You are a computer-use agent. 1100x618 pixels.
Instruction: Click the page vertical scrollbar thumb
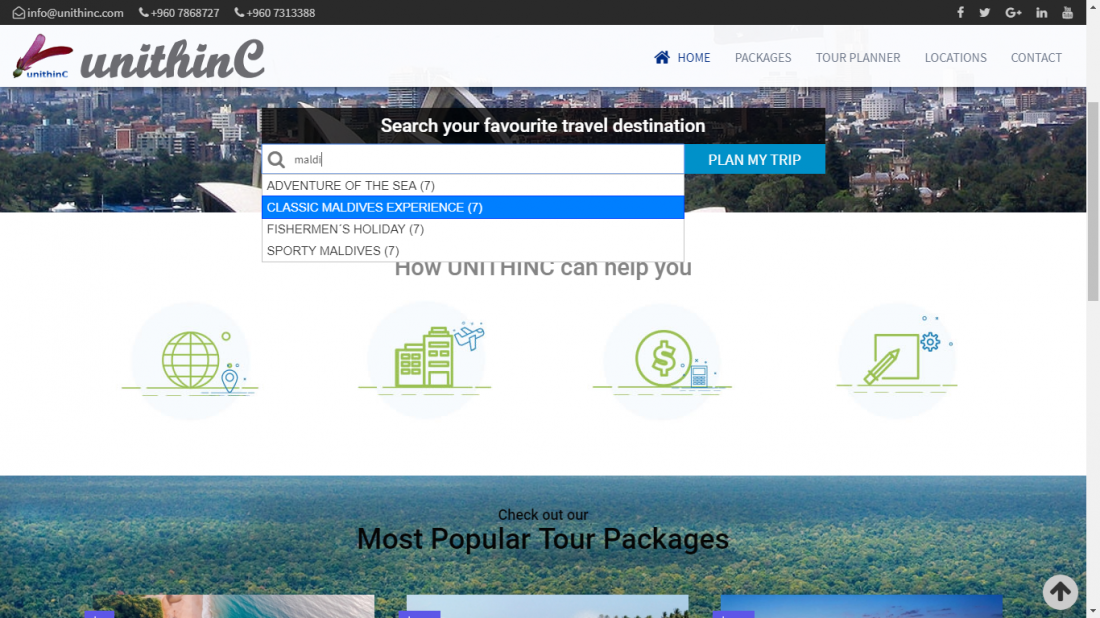pyautogui.click(x=1093, y=202)
